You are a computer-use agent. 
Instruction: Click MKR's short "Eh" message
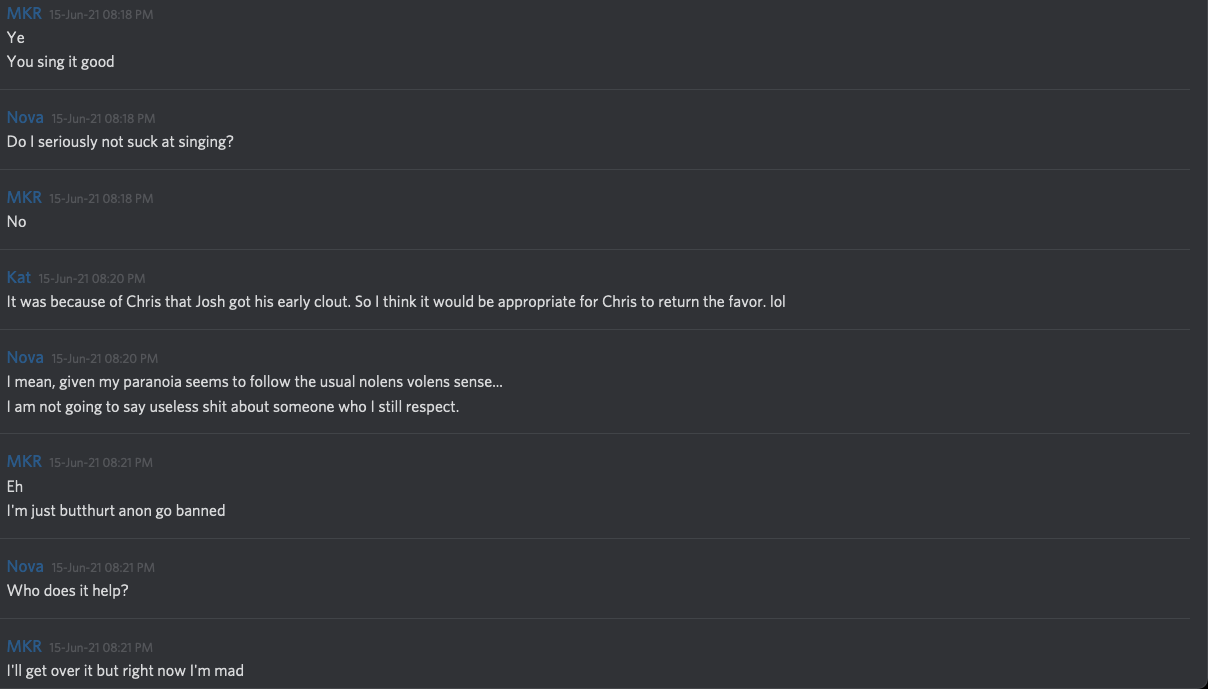pos(15,486)
